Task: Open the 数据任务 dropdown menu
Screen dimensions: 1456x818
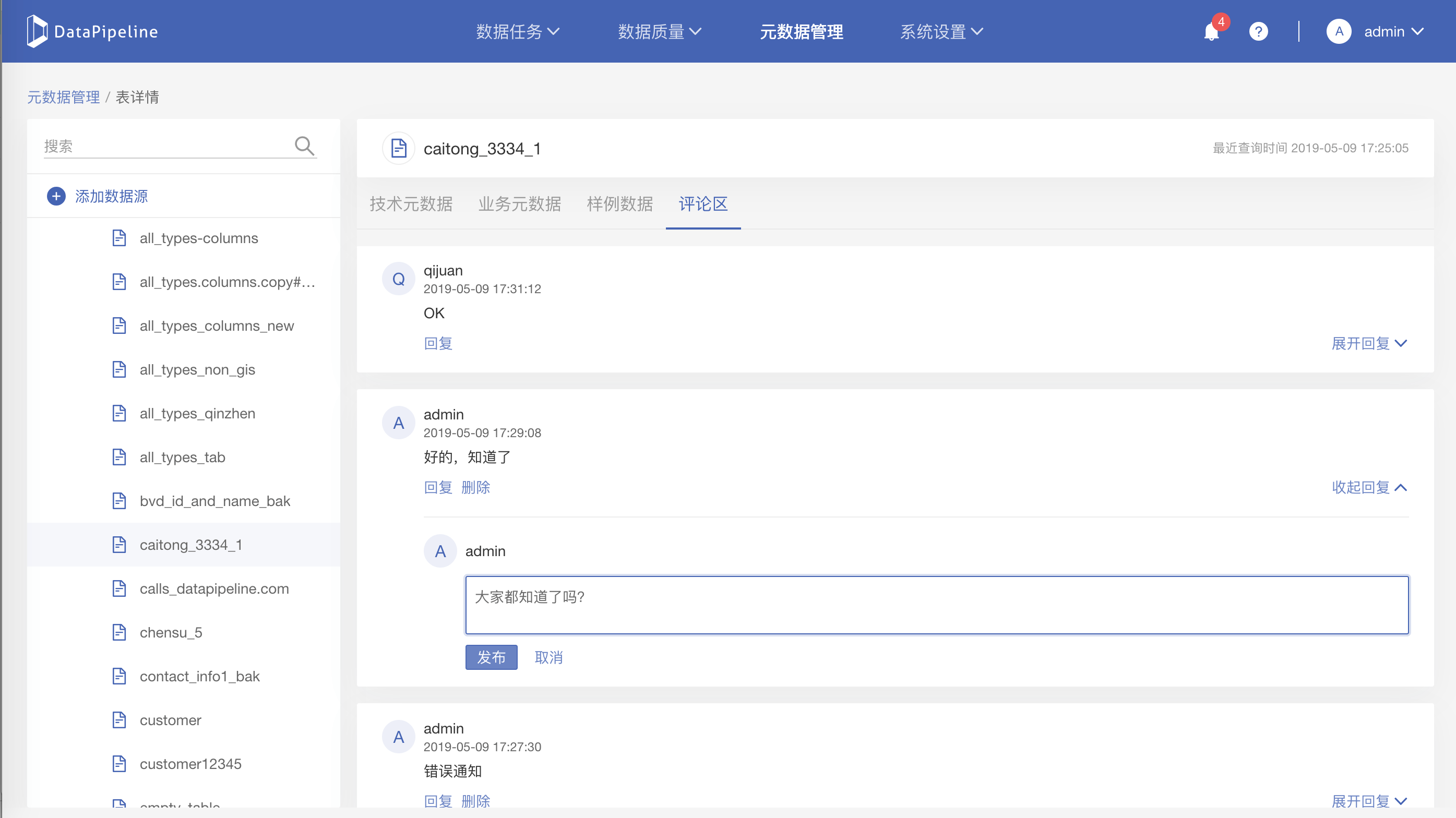Action: pyautogui.click(x=517, y=32)
